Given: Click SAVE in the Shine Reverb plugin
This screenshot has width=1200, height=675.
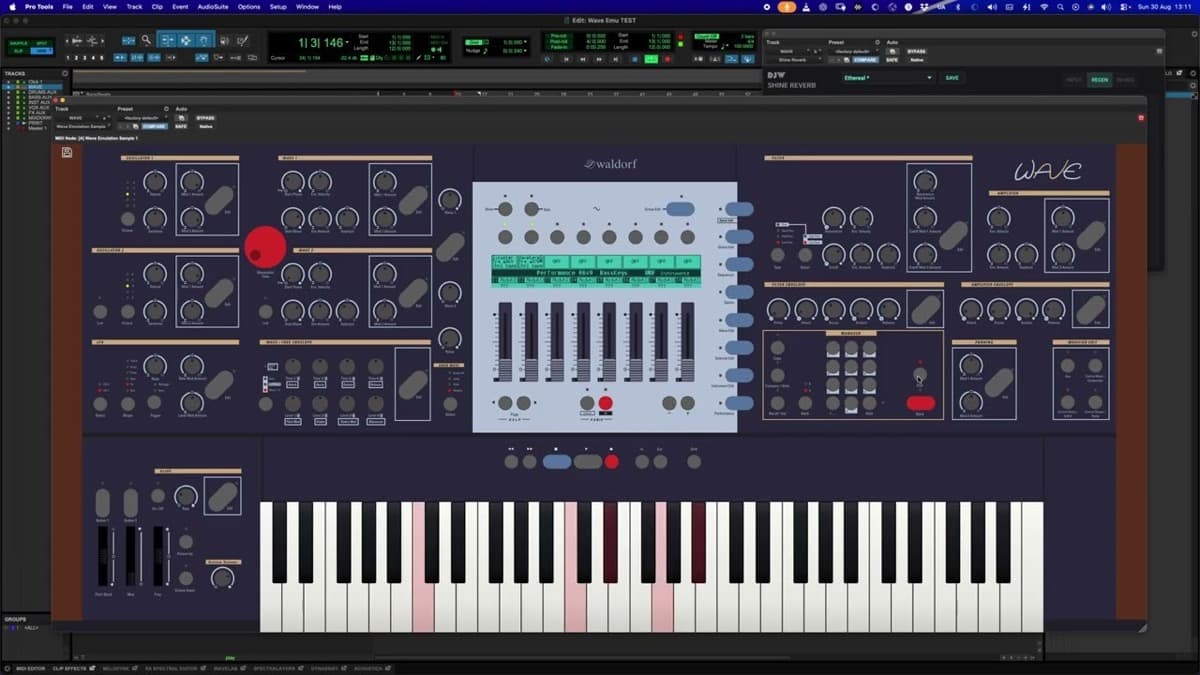Looking at the screenshot, I should coord(951,77).
